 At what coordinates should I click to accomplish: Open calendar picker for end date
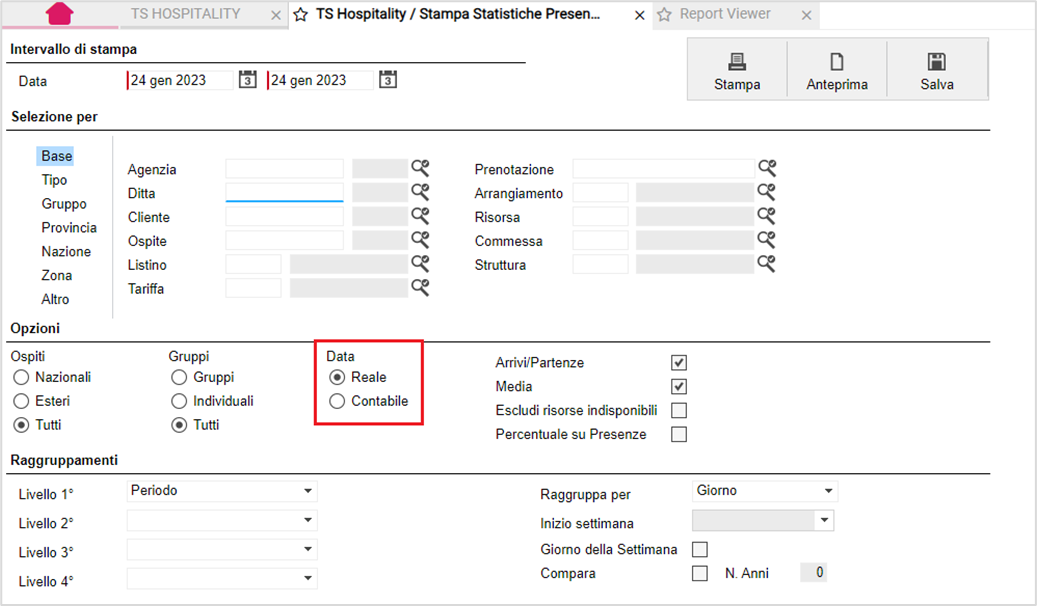point(388,80)
